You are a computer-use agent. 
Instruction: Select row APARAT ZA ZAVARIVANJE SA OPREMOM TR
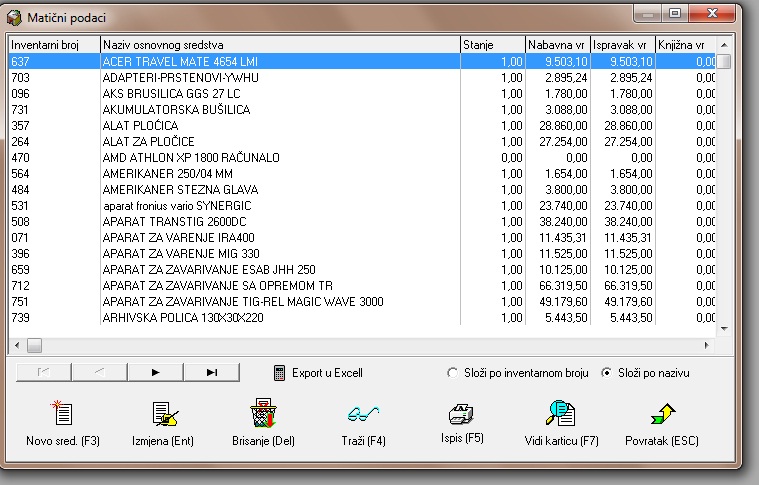click(x=362, y=286)
